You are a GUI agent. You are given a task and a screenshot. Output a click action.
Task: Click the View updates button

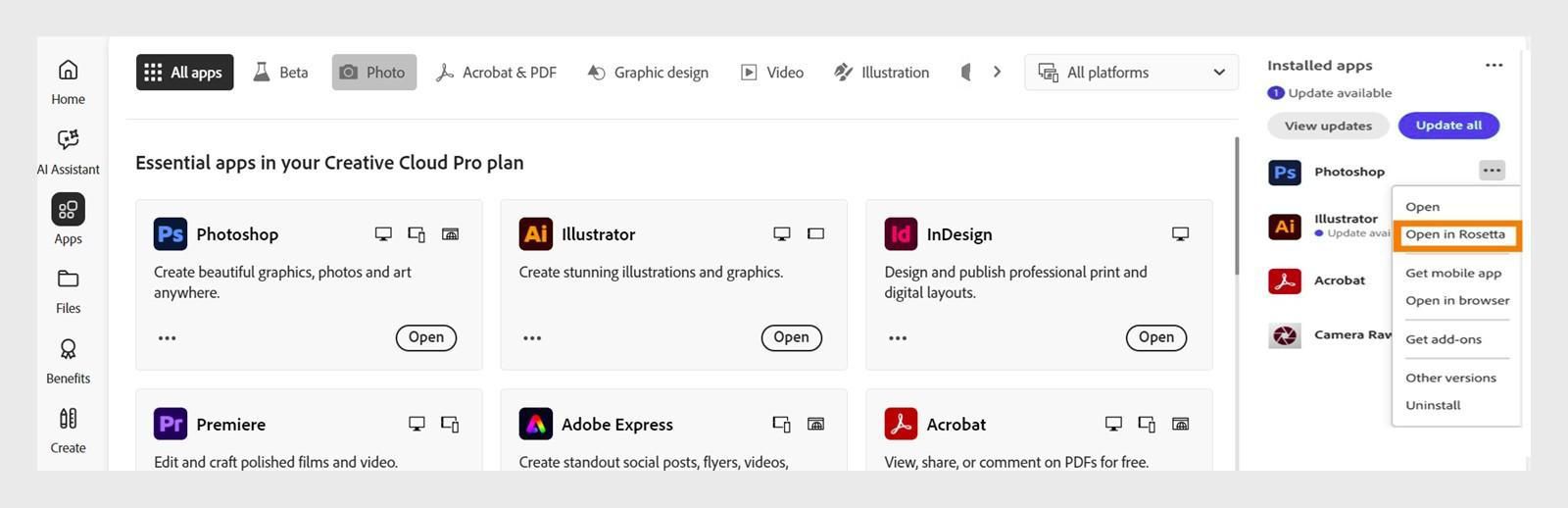coord(1328,126)
